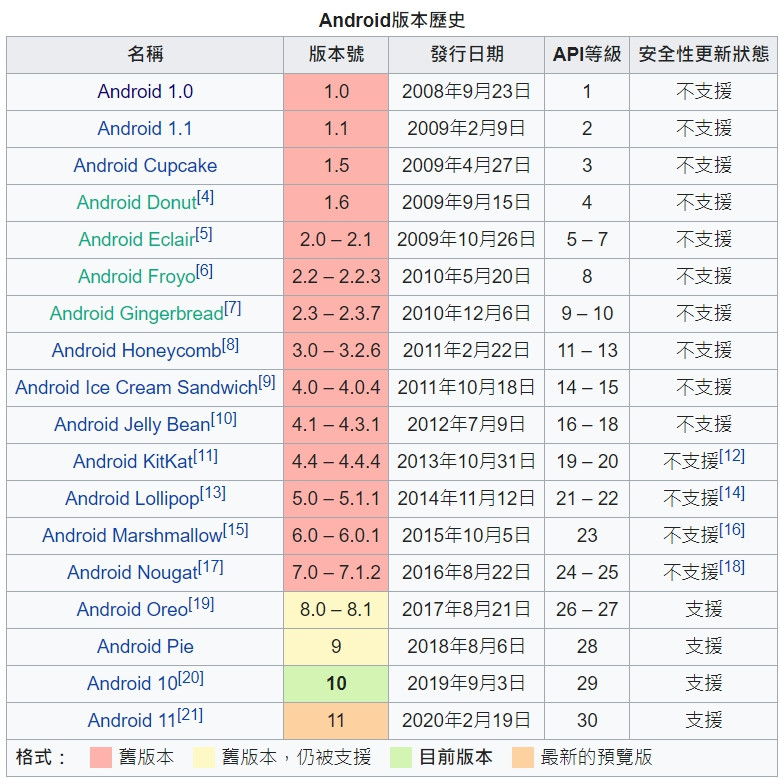This screenshot has width=780, height=778.
Task: Follow footnote [8] beside Android Honeycomb
Action: 230,345
